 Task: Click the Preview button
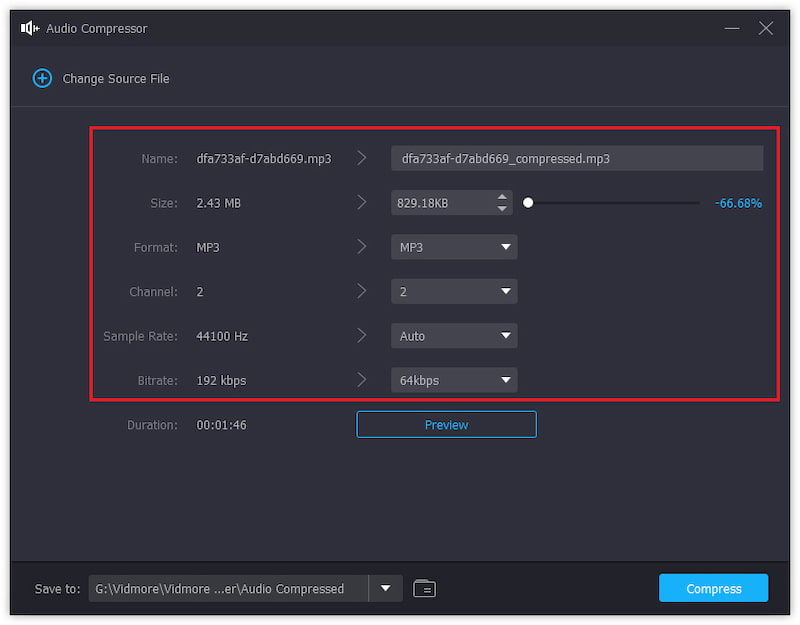[x=446, y=424]
